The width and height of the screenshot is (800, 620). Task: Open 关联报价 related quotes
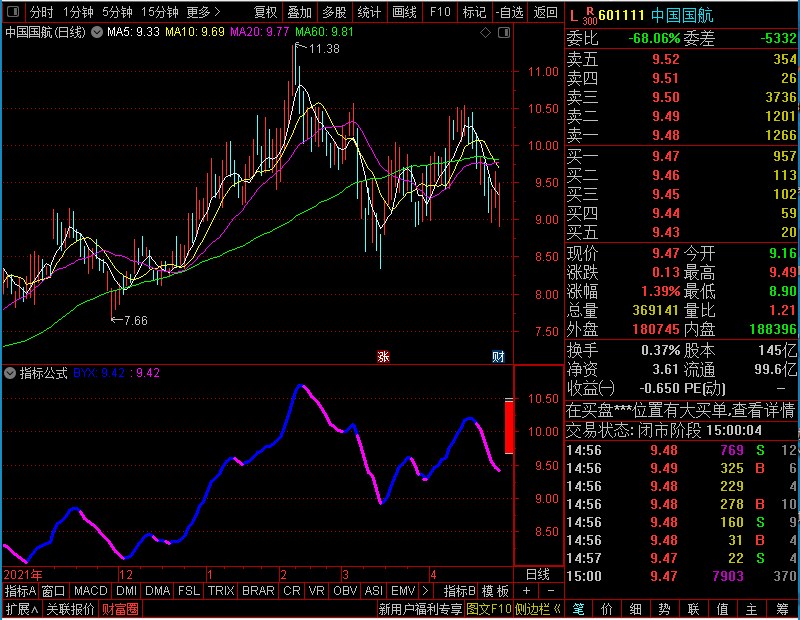point(70,609)
